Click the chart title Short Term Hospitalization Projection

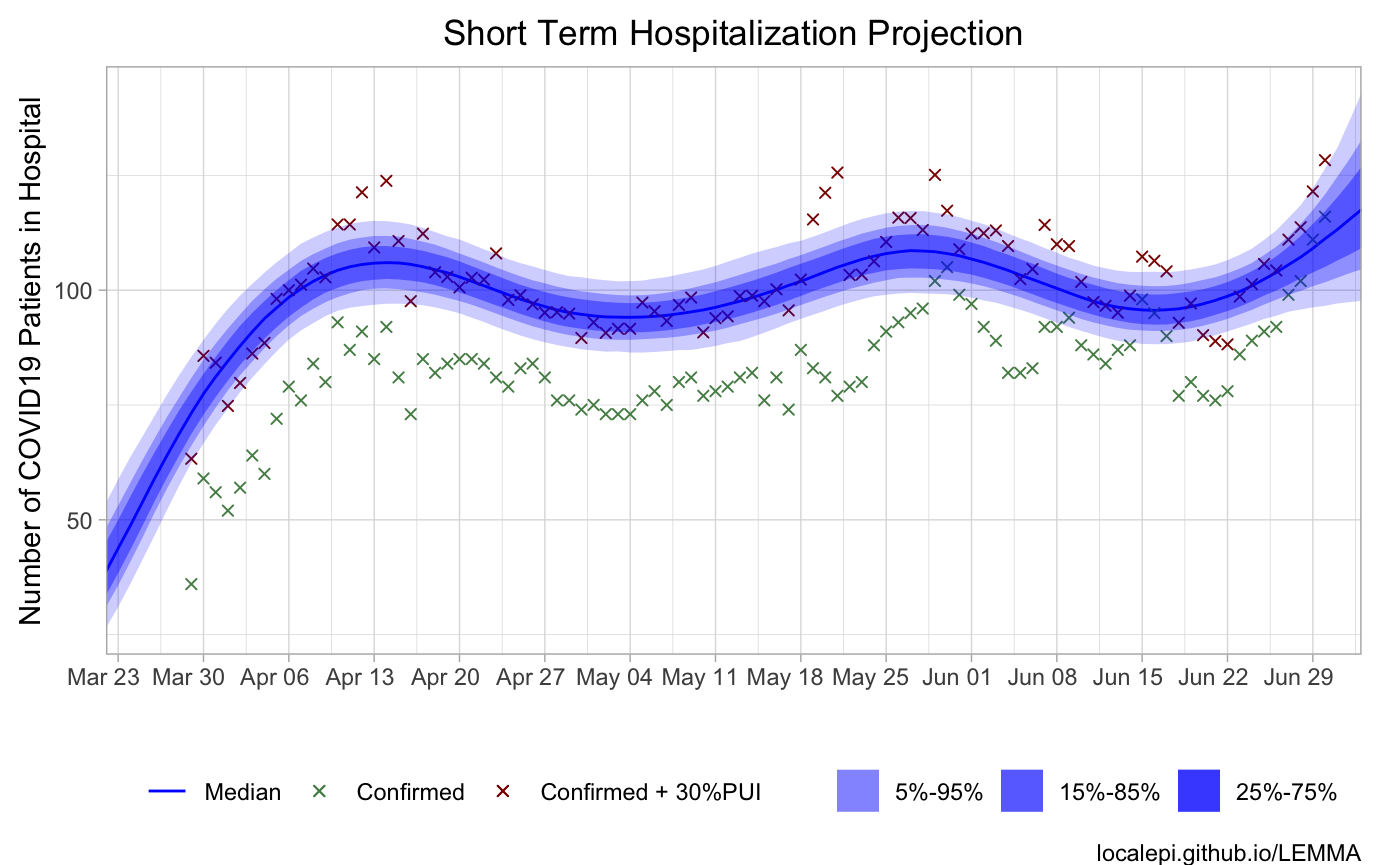tap(733, 33)
